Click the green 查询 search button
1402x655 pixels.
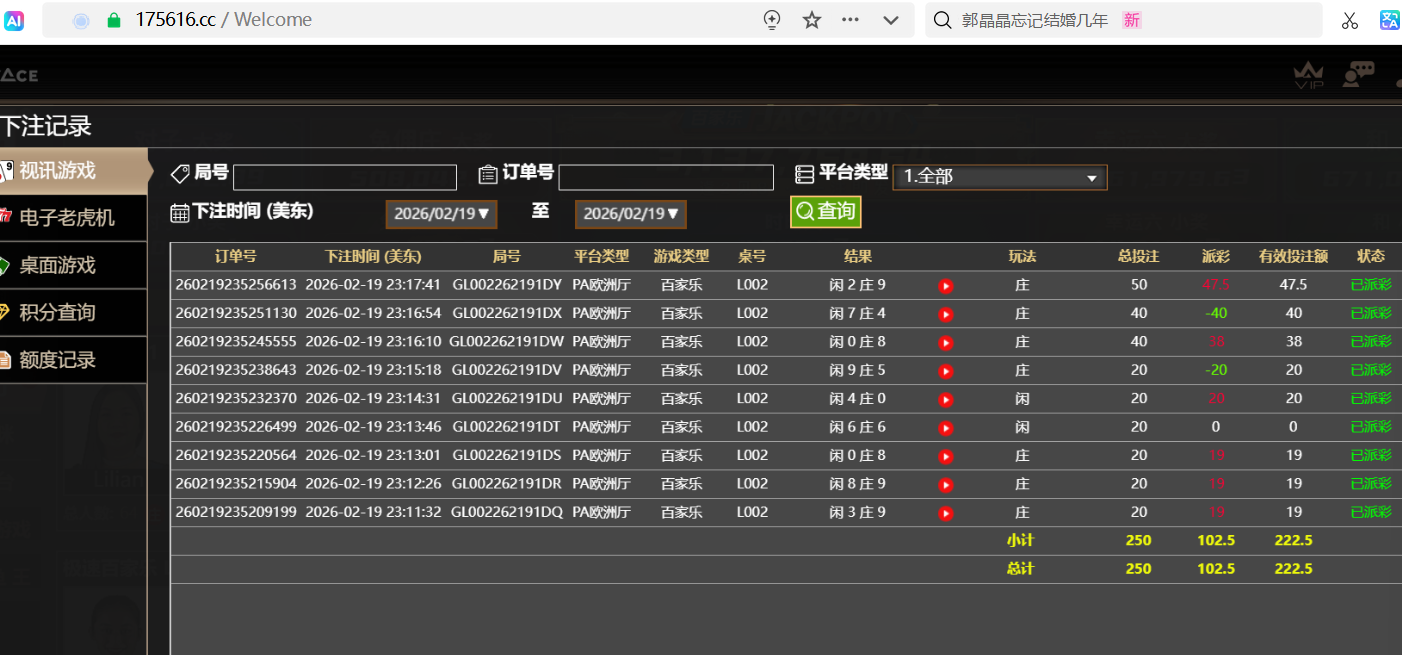pyautogui.click(x=825, y=211)
